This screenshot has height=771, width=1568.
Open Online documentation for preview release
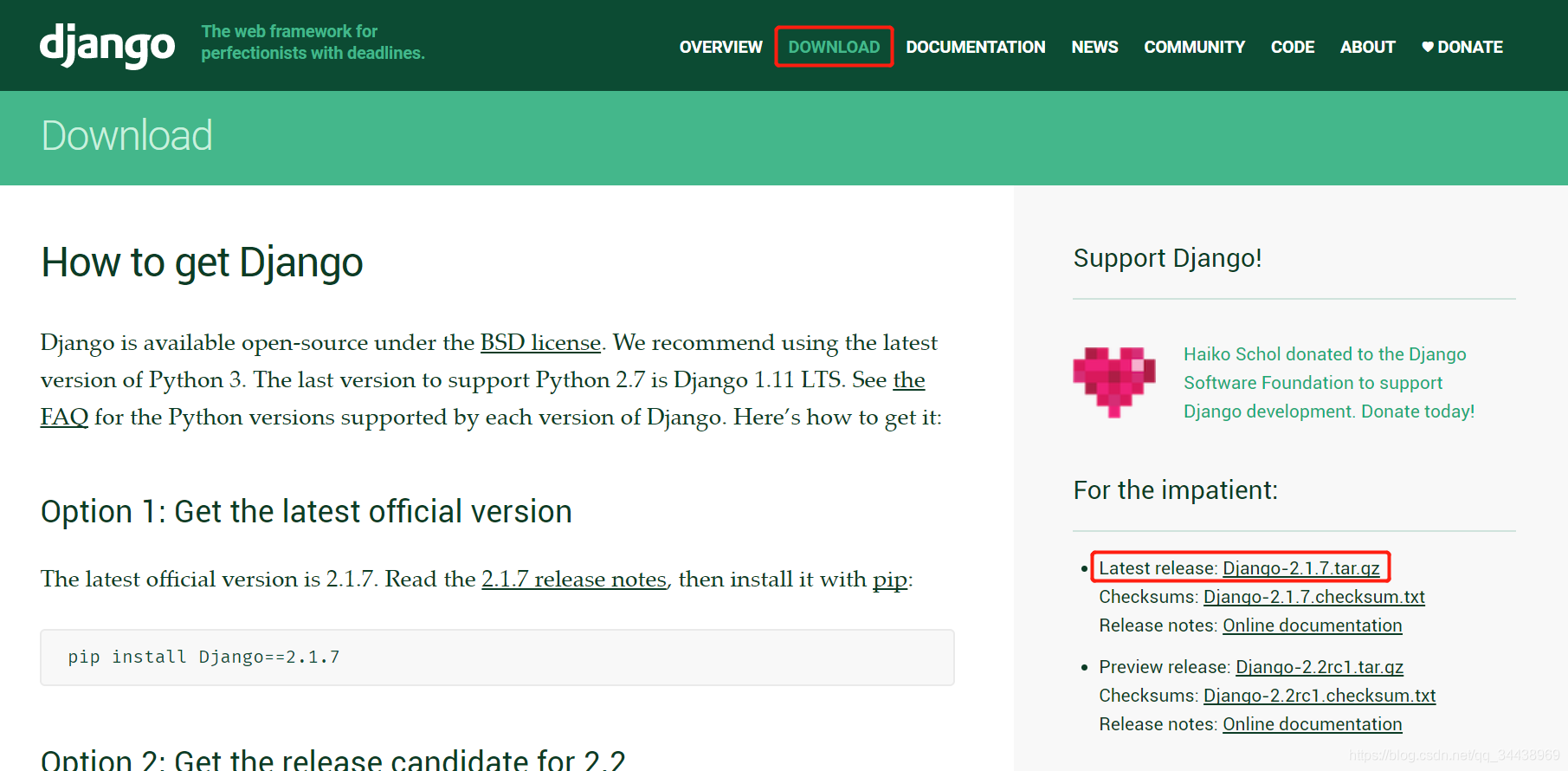click(1313, 724)
